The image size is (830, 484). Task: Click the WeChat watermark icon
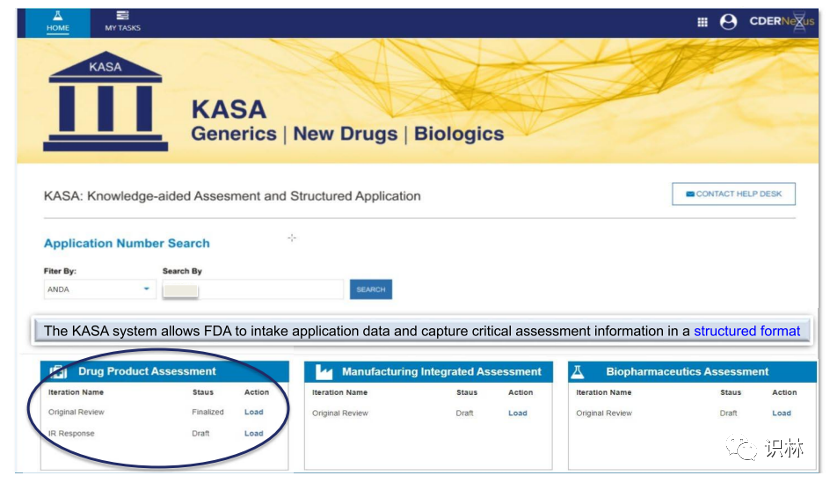(x=744, y=449)
